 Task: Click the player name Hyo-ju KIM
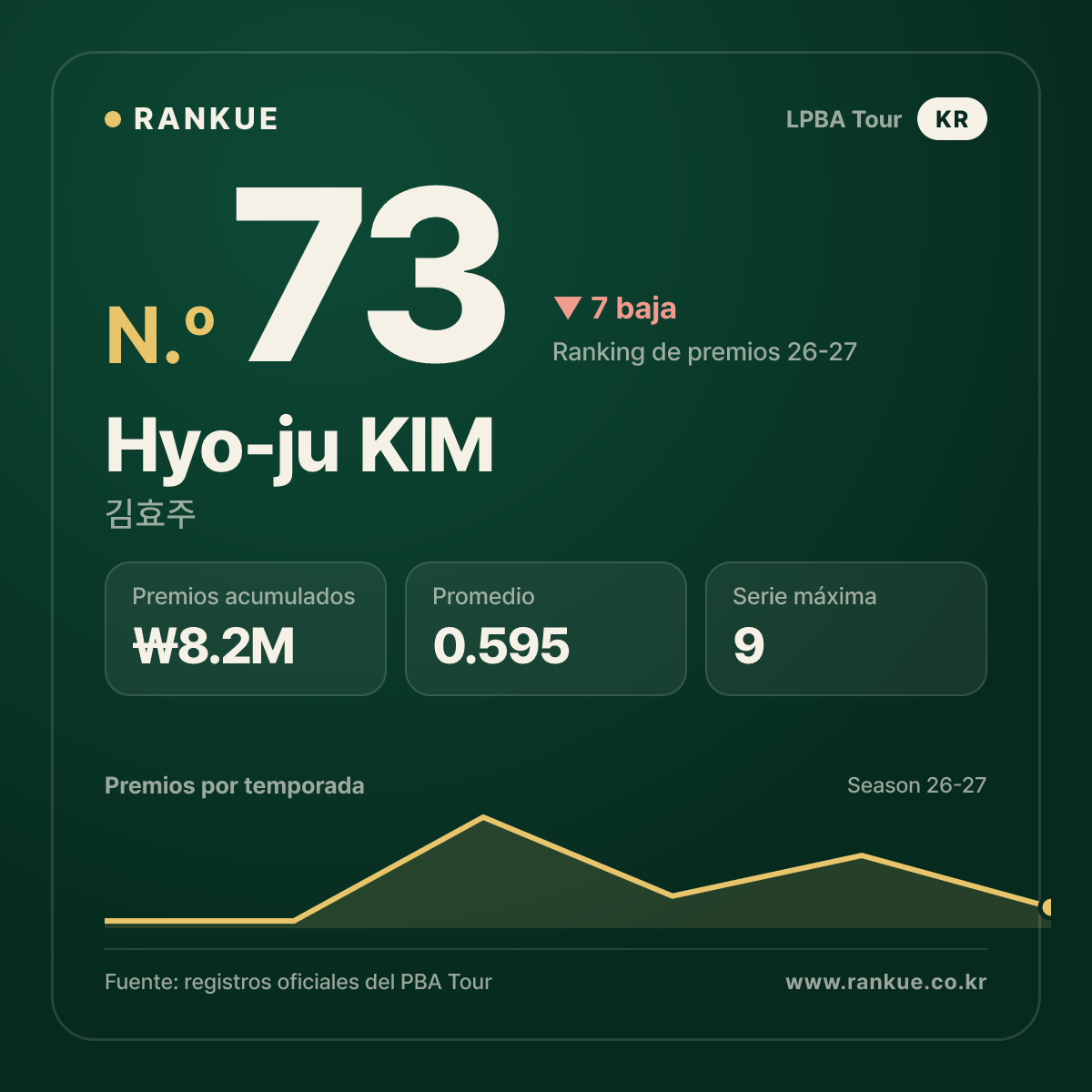pyautogui.click(x=299, y=447)
